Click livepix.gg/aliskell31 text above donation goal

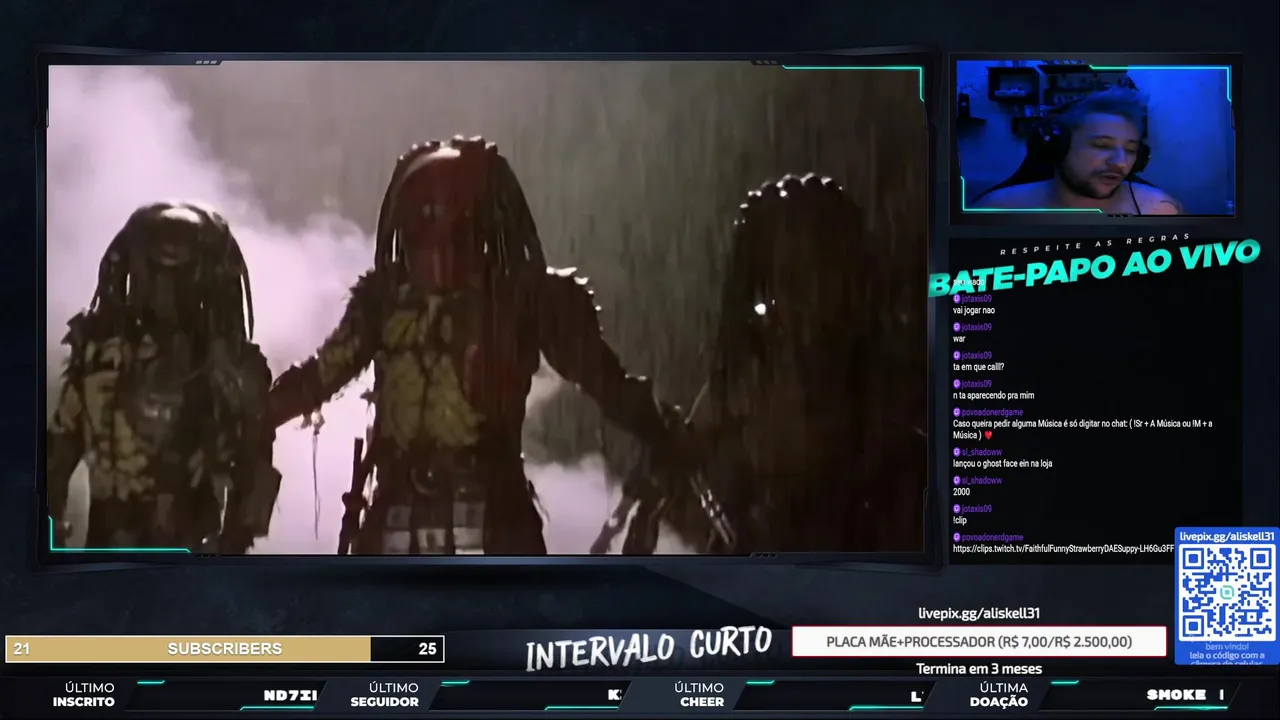pos(979,613)
